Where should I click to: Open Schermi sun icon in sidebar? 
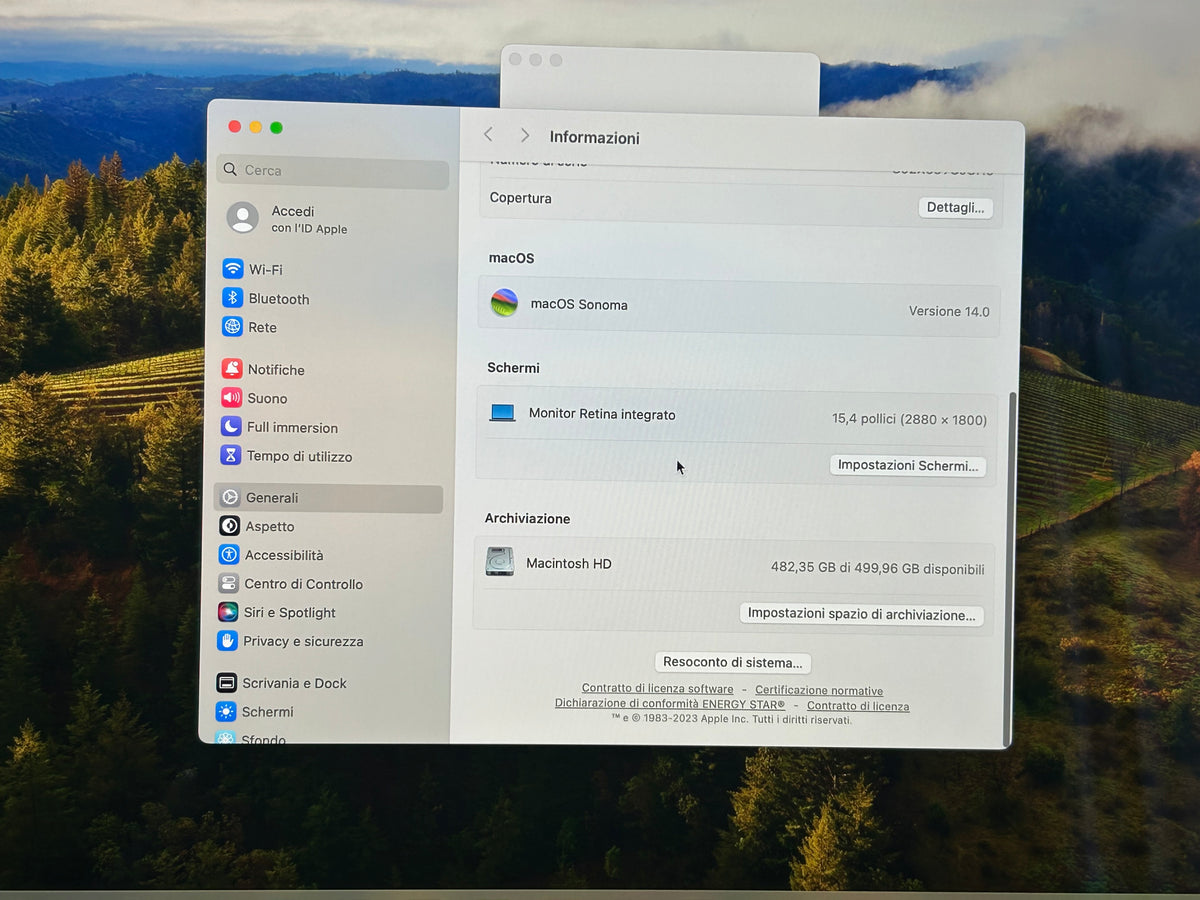click(x=226, y=712)
